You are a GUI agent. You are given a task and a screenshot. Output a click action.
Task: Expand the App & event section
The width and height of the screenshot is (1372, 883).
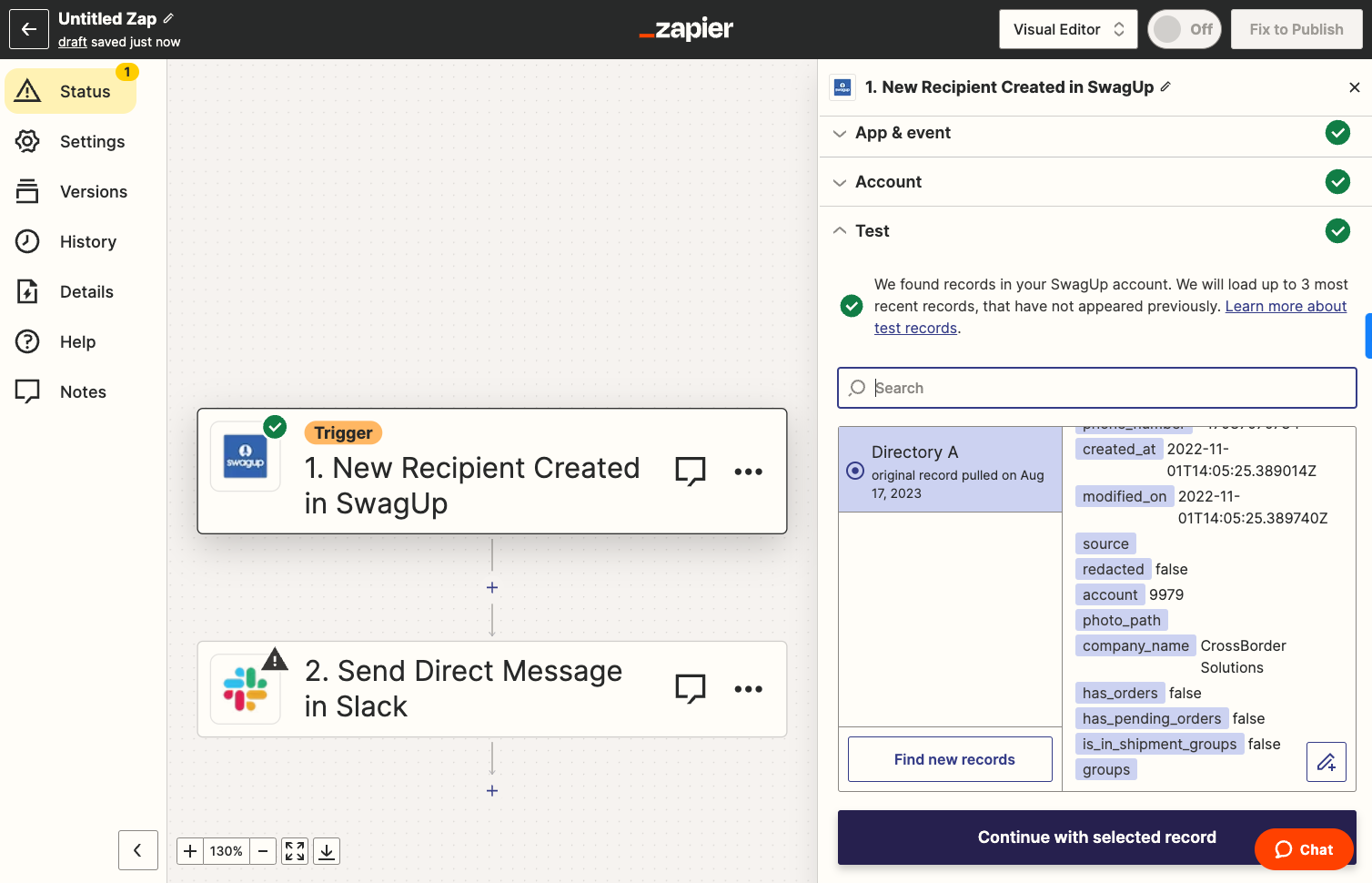pyautogui.click(x=1095, y=133)
